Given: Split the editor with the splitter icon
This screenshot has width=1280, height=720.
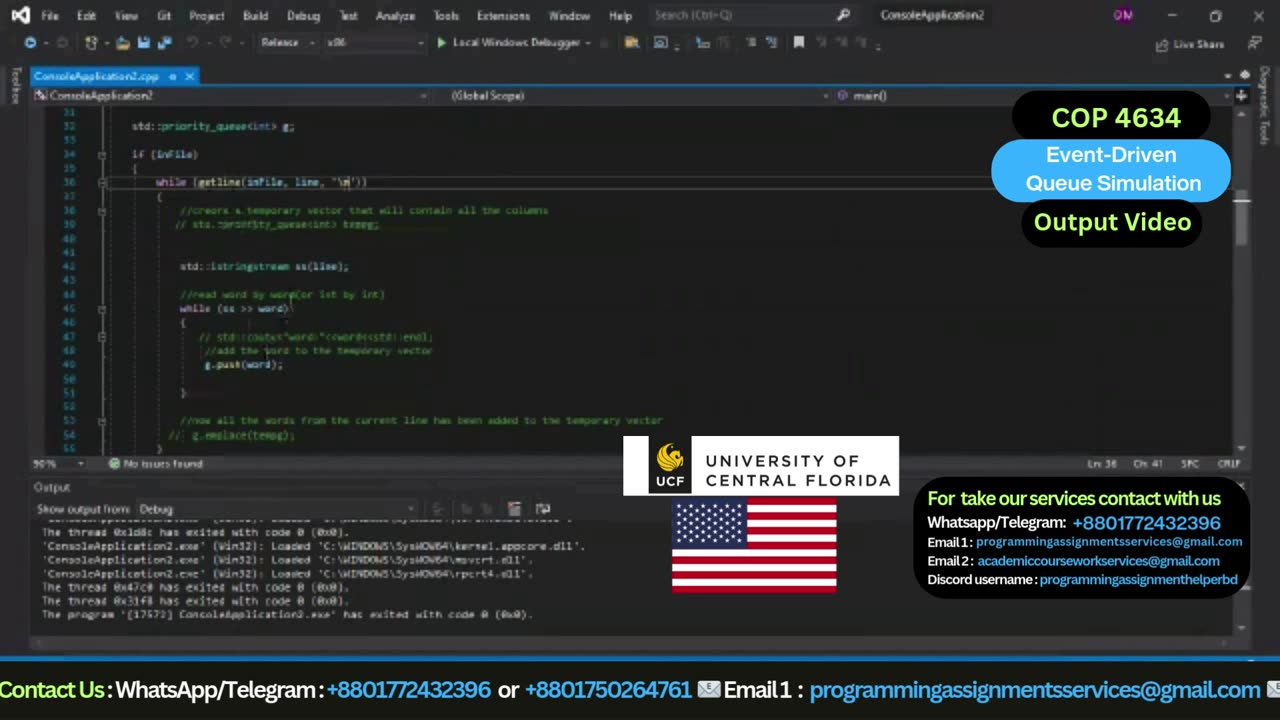Looking at the screenshot, I should pos(1241,96).
